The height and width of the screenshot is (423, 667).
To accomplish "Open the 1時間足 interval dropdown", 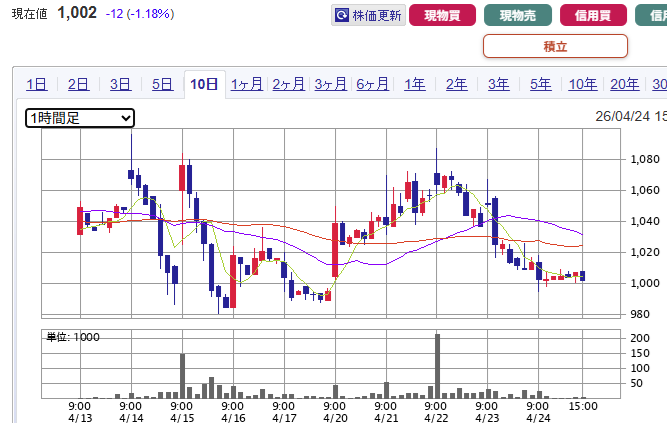I will [x=80, y=118].
